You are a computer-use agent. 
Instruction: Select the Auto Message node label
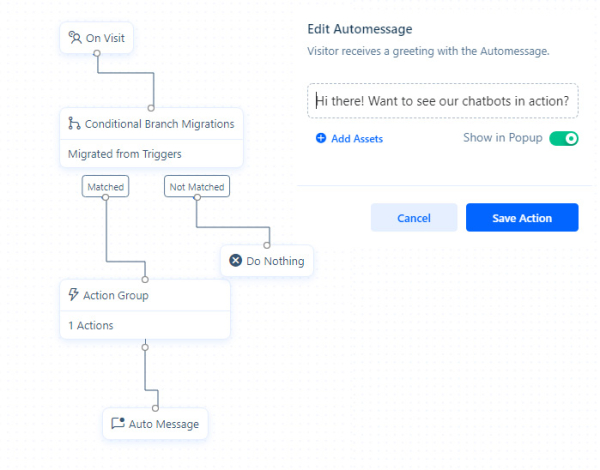[164, 424]
